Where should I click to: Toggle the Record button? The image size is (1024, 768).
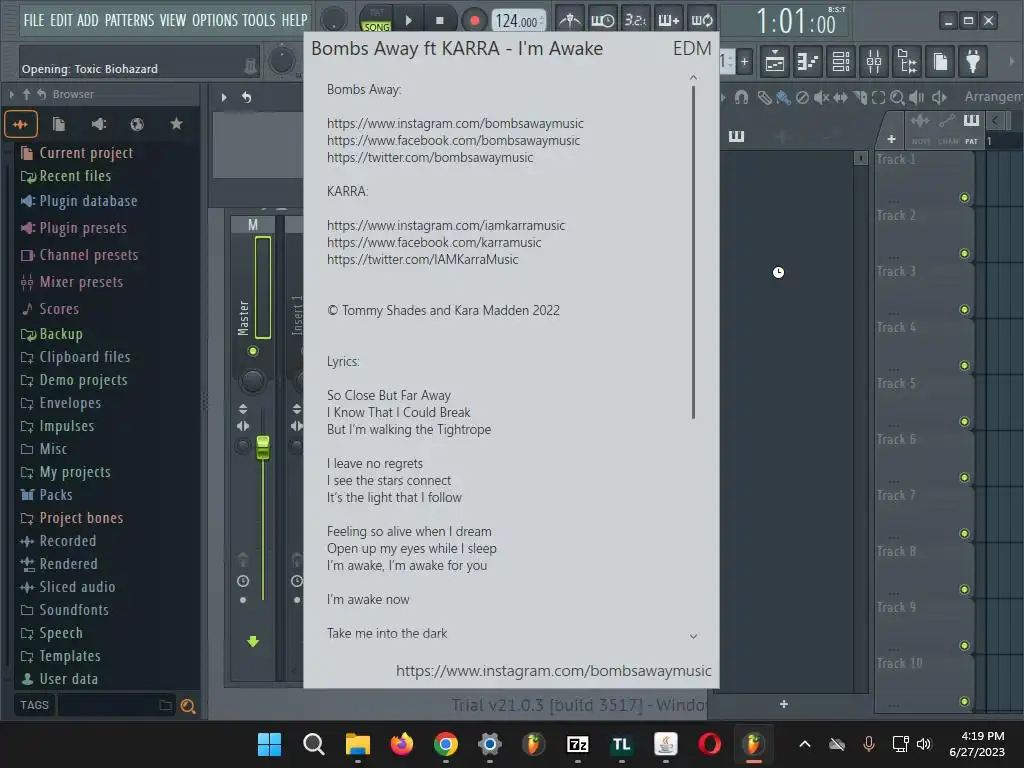[475, 20]
